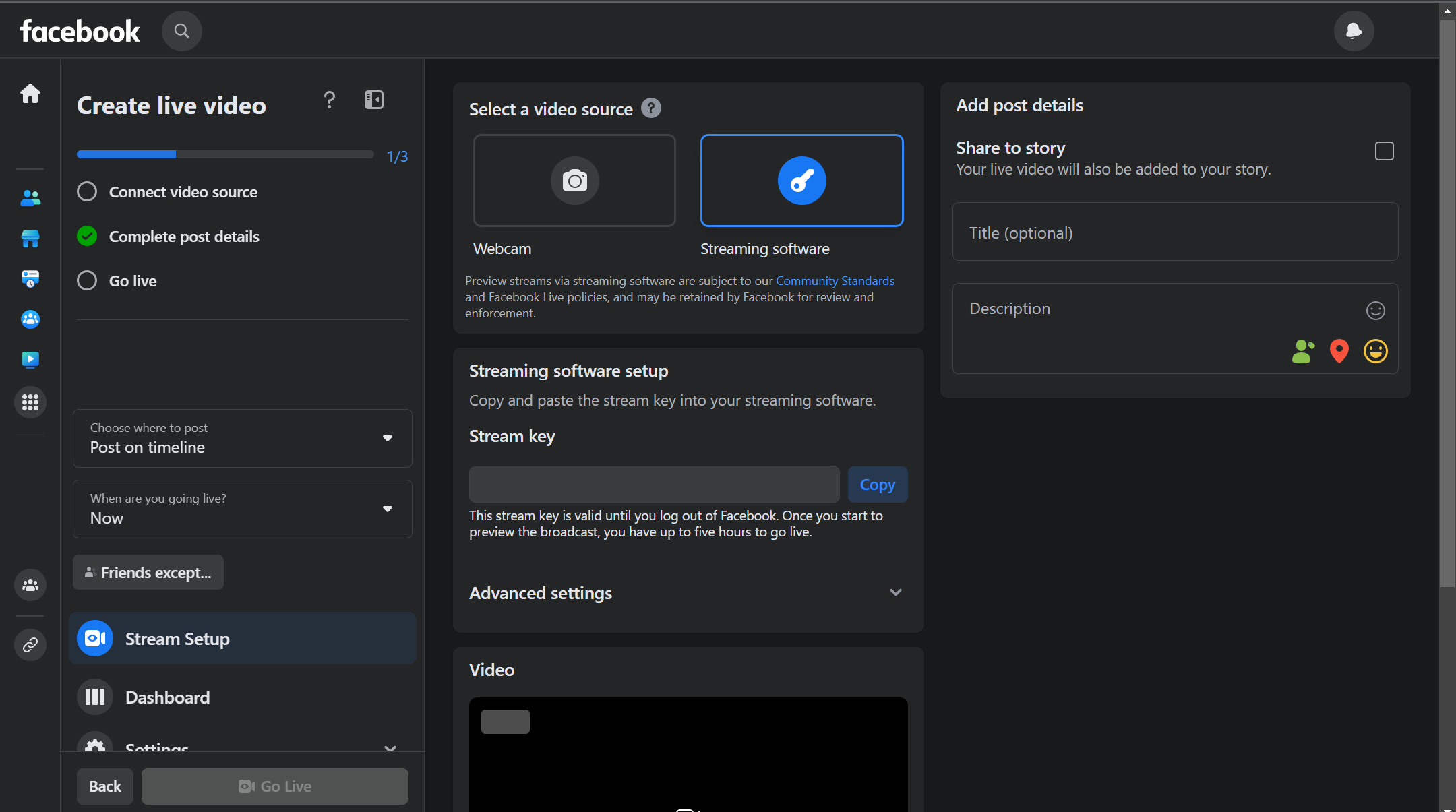Click the Back button
The height and width of the screenshot is (812, 1456).
(105, 786)
